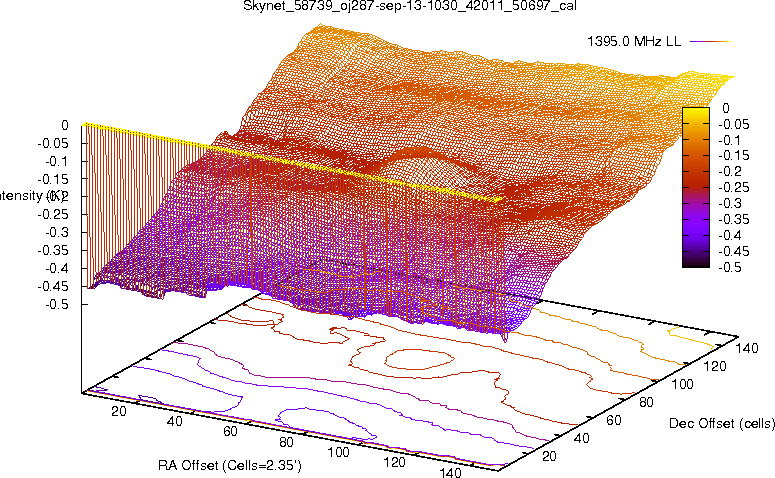
Task: Click the -0.45 color bar label
Action: point(734,251)
